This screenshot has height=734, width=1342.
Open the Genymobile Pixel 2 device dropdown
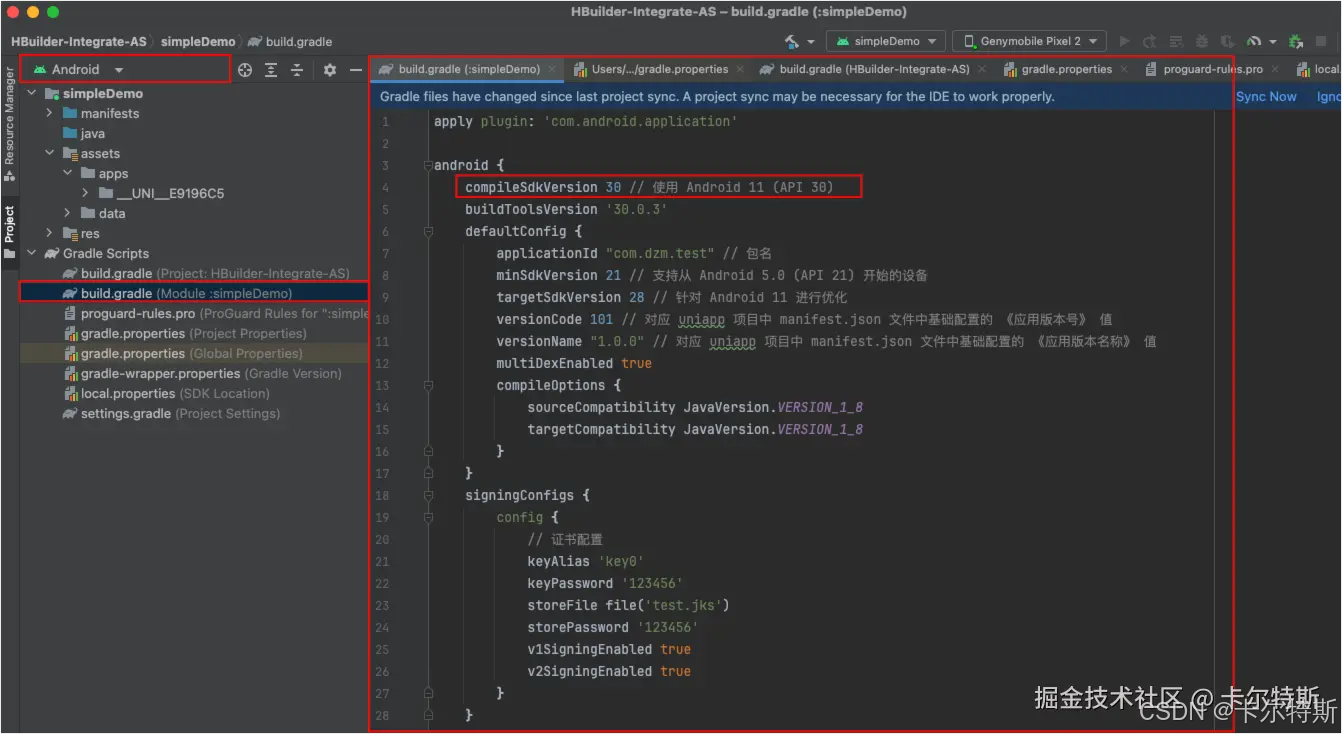point(1029,41)
